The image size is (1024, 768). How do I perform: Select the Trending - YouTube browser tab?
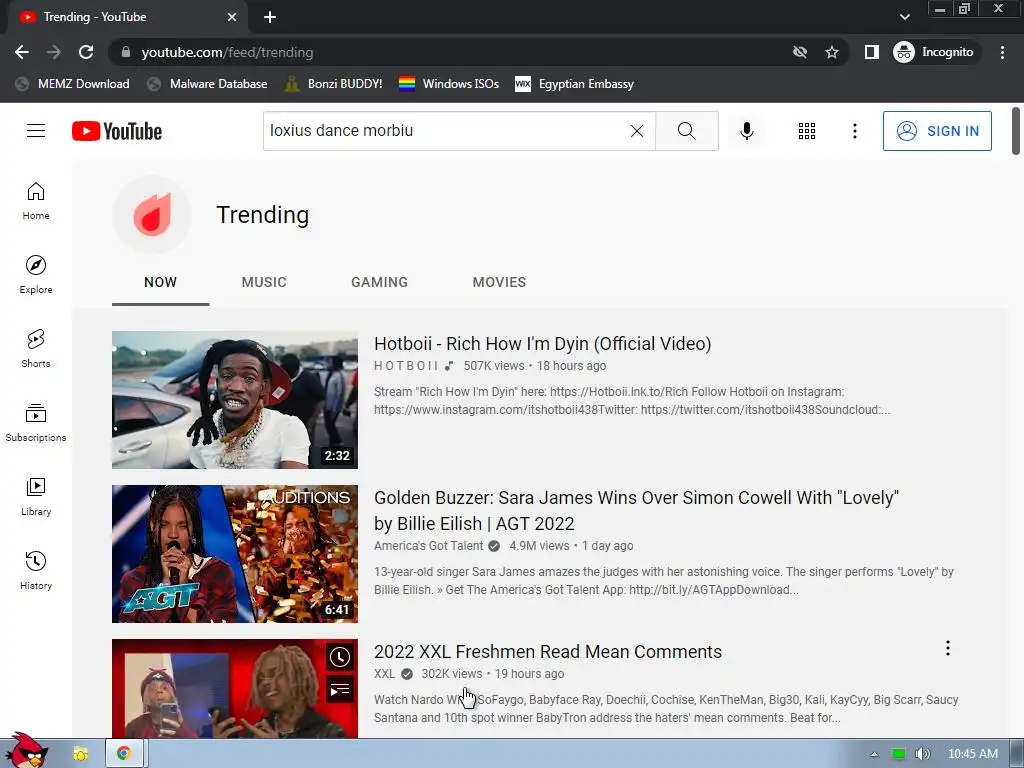click(127, 17)
